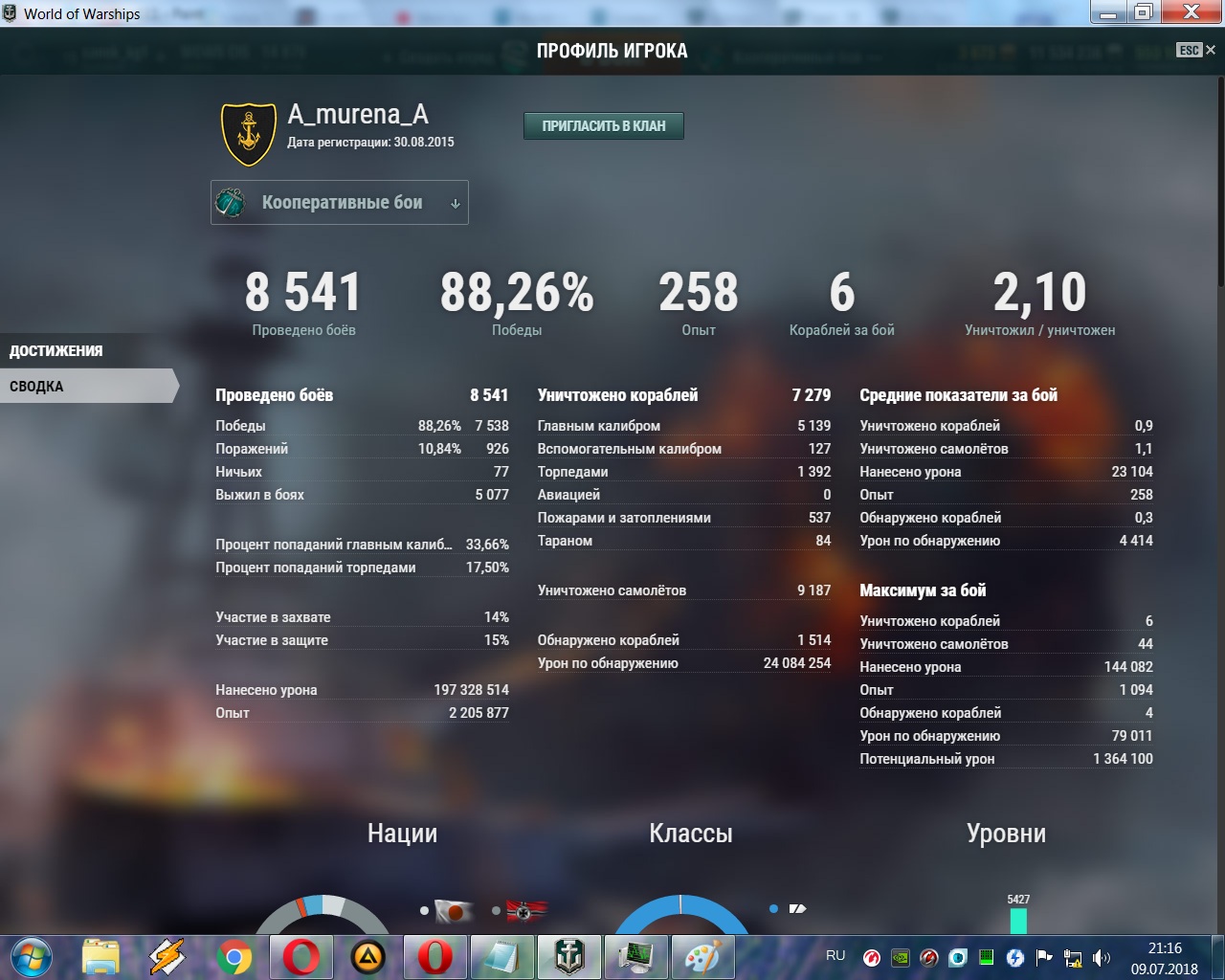Image resolution: width=1225 pixels, height=980 pixels.
Task: Open the taskbar clock showing 21:16
Action: coord(1165,958)
